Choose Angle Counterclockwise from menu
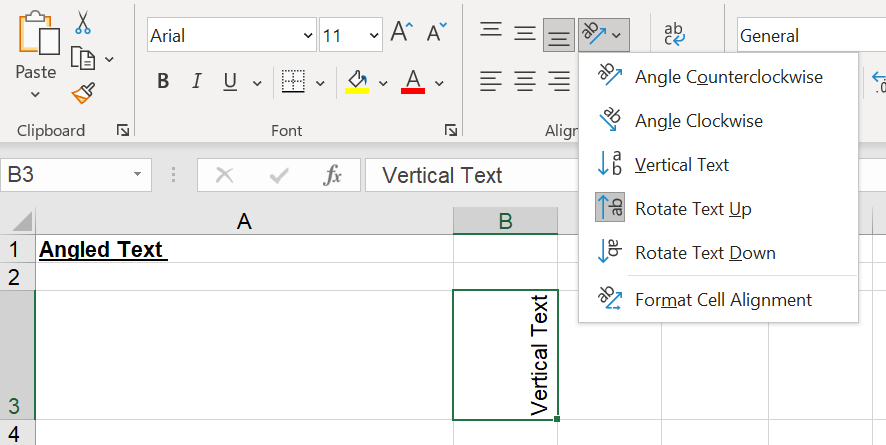 point(718,76)
